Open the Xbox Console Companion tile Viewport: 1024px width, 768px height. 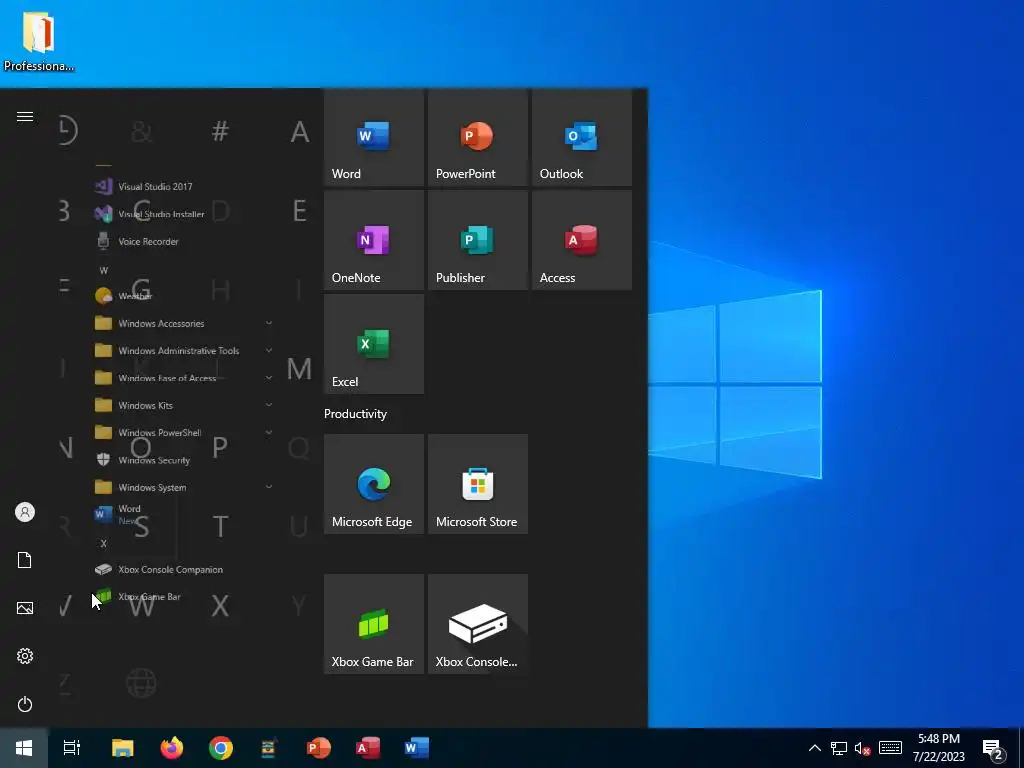click(477, 624)
